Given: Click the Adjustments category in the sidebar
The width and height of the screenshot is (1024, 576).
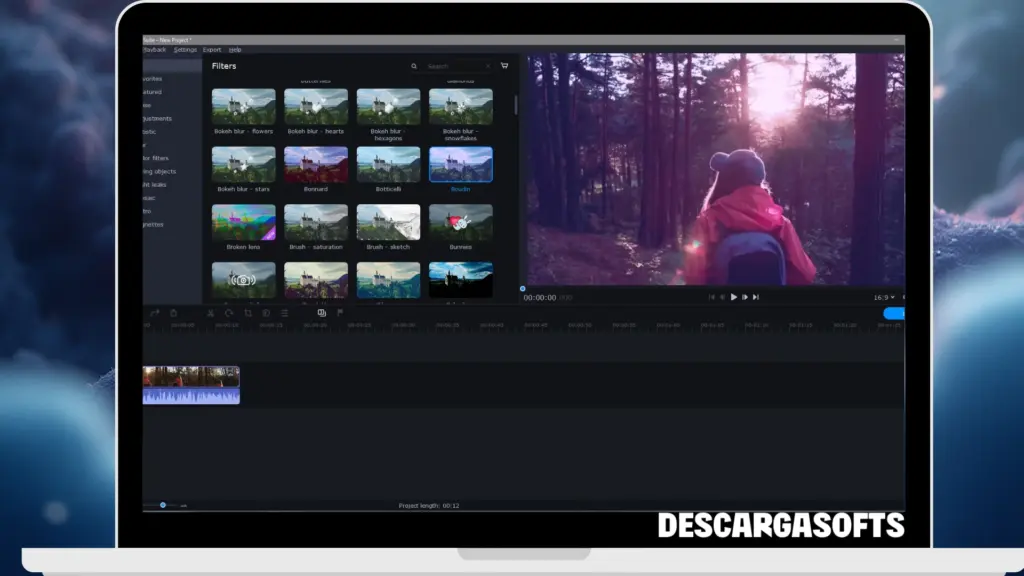Looking at the screenshot, I should 165,118.
